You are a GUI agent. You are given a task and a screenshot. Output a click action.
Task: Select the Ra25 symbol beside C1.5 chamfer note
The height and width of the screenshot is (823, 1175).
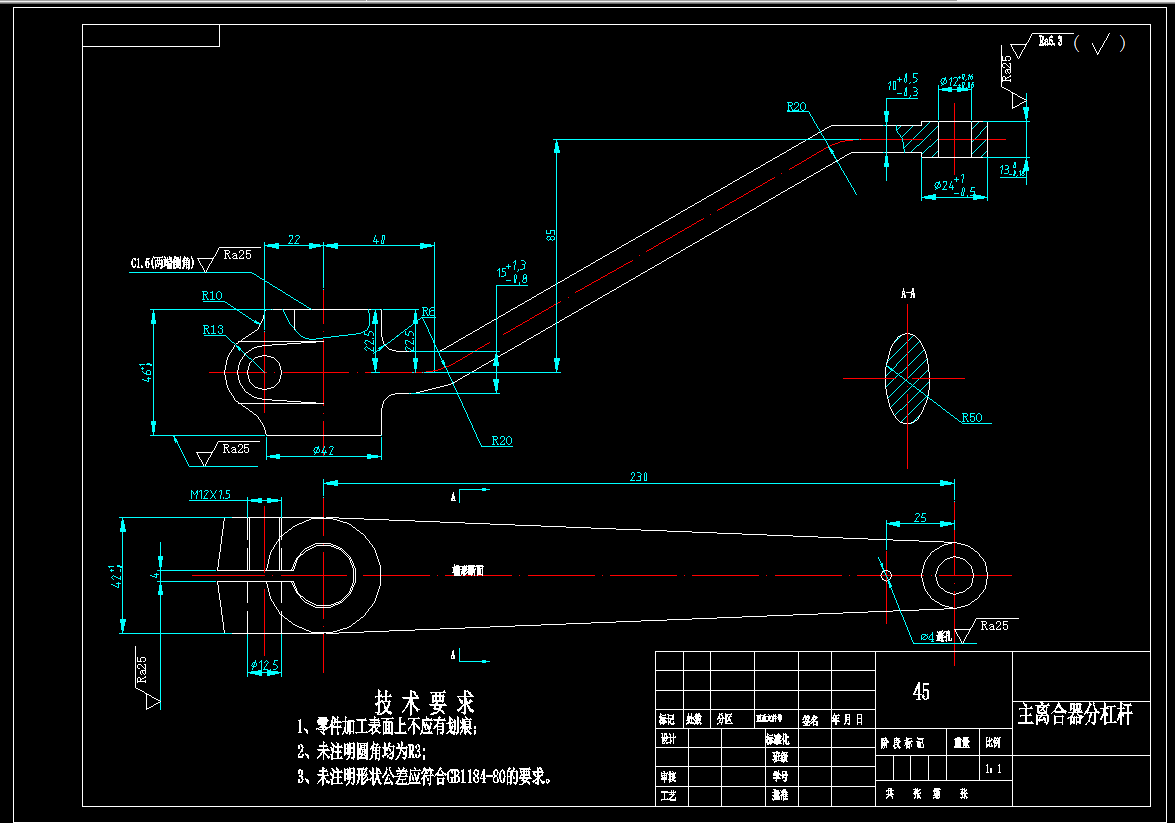[228, 258]
